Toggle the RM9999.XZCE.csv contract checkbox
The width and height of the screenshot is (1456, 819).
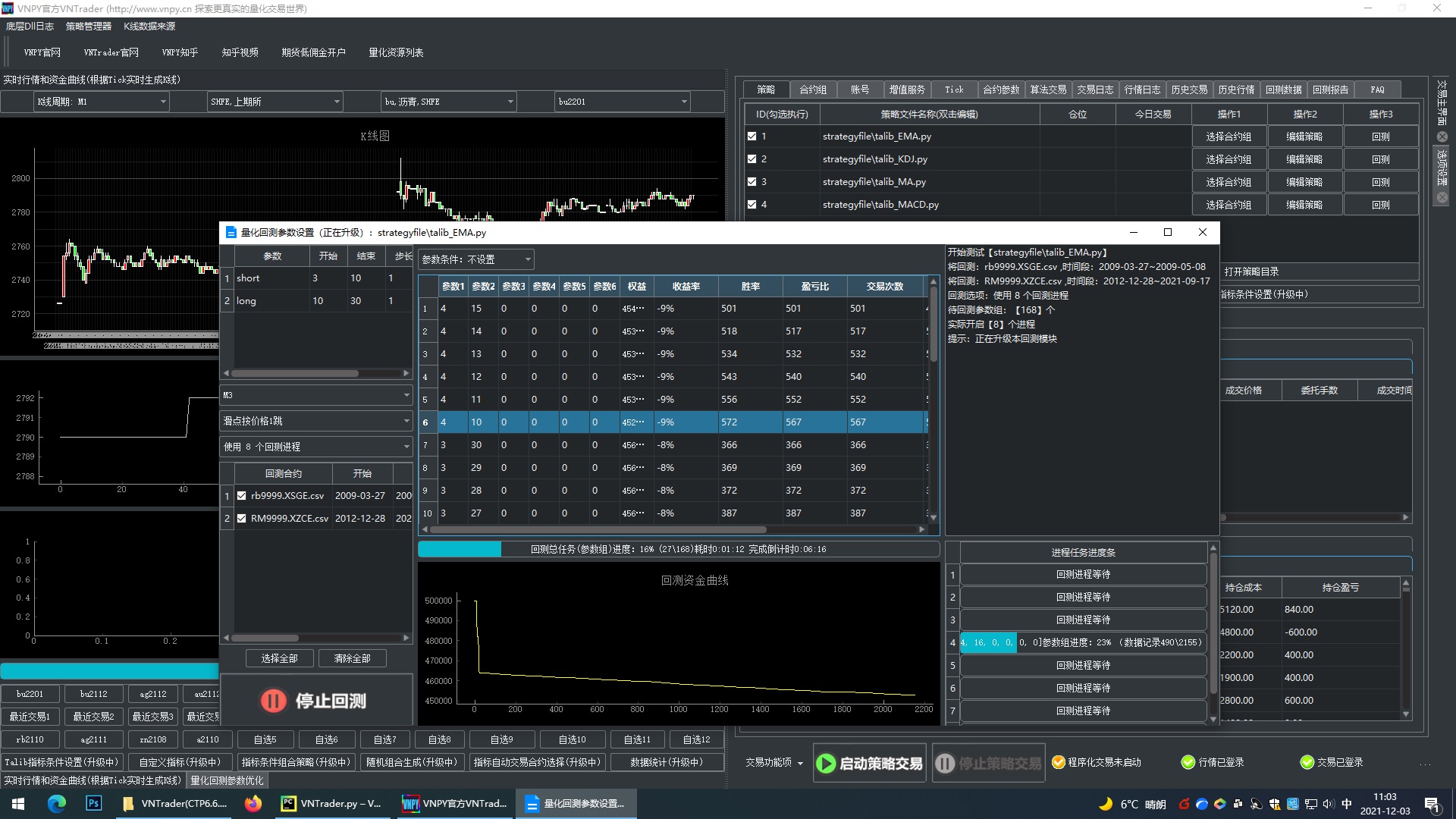[x=242, y=519]
